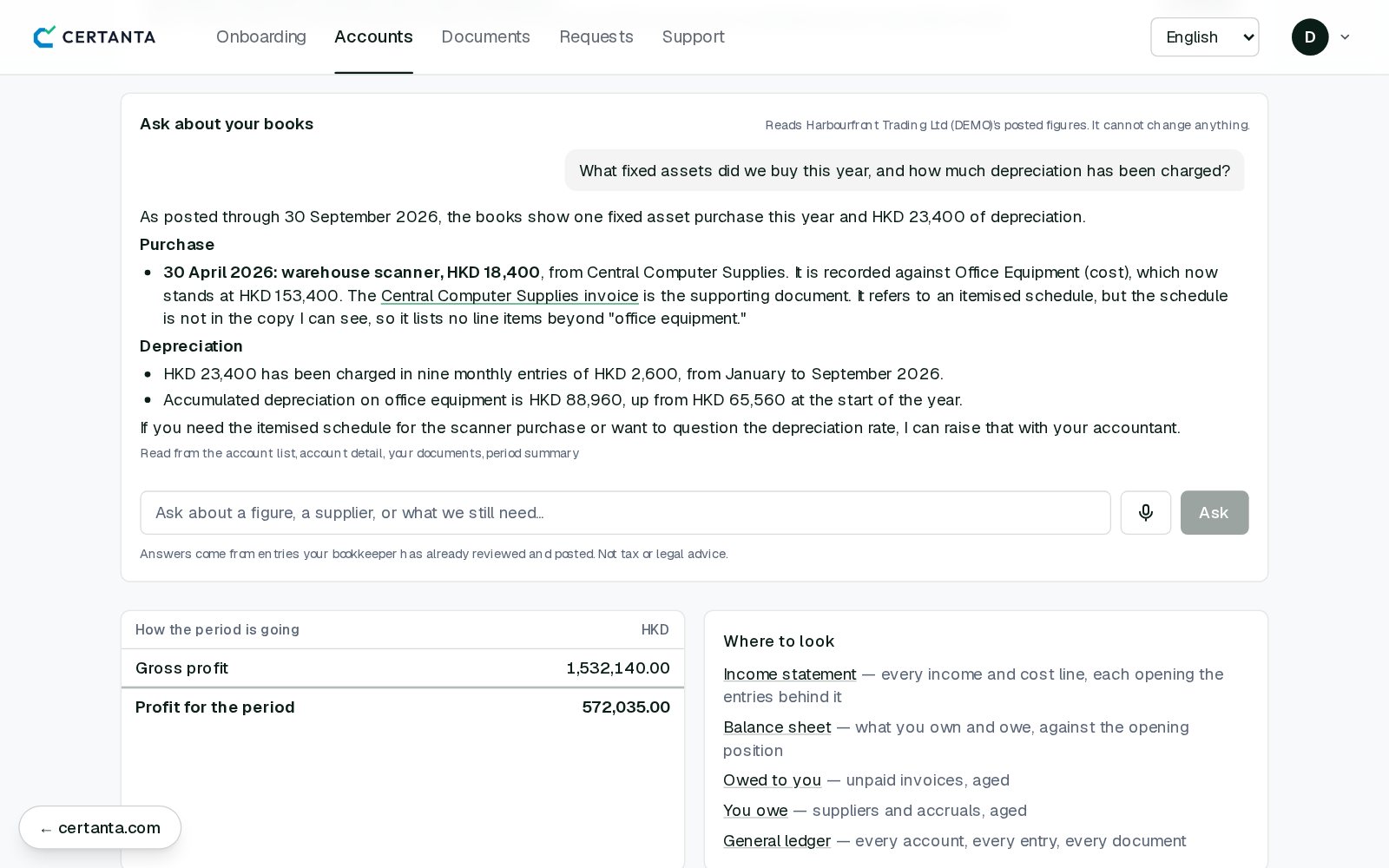
Task: Click the Gross profit row label
Action: pyautogui.click(x=181, y=667)
